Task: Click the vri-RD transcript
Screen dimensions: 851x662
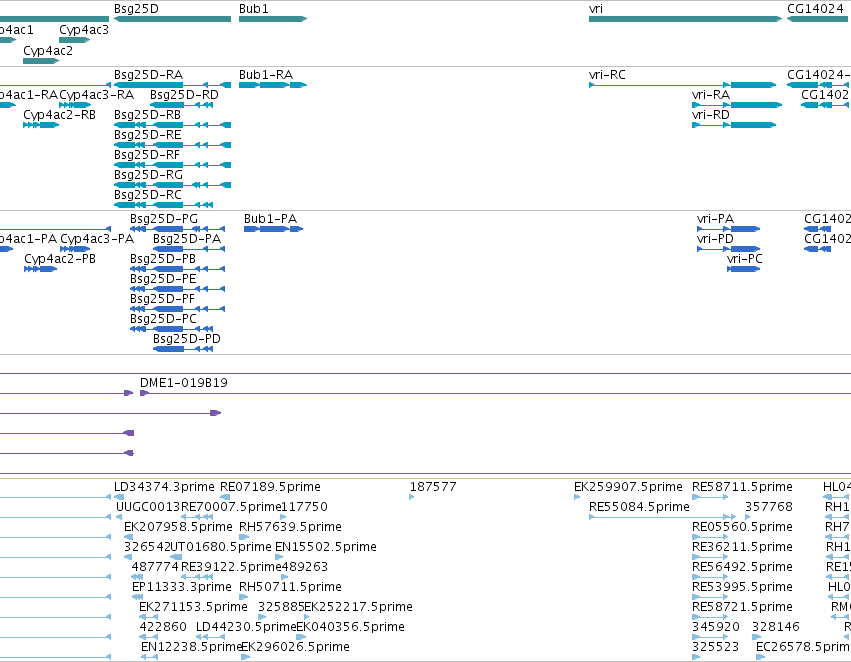Action: [x=734, y=125]
